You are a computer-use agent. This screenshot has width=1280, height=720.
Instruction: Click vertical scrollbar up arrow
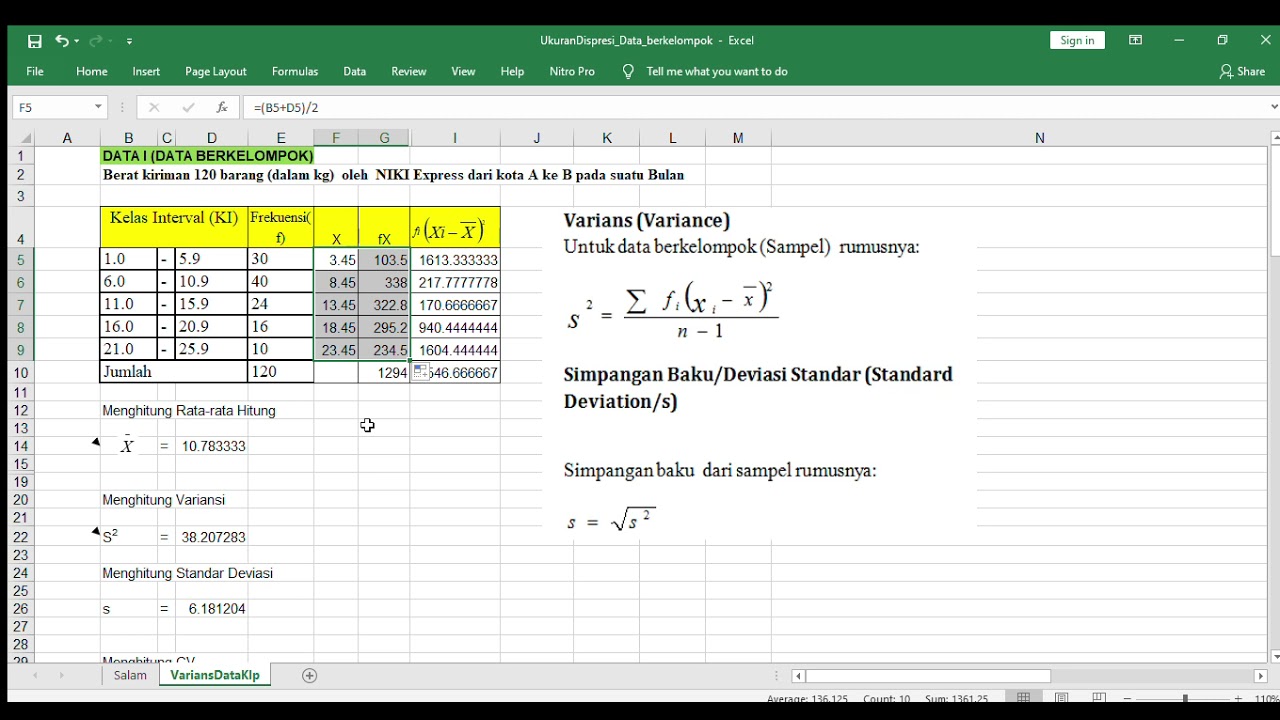click(x=1275, y=138)
